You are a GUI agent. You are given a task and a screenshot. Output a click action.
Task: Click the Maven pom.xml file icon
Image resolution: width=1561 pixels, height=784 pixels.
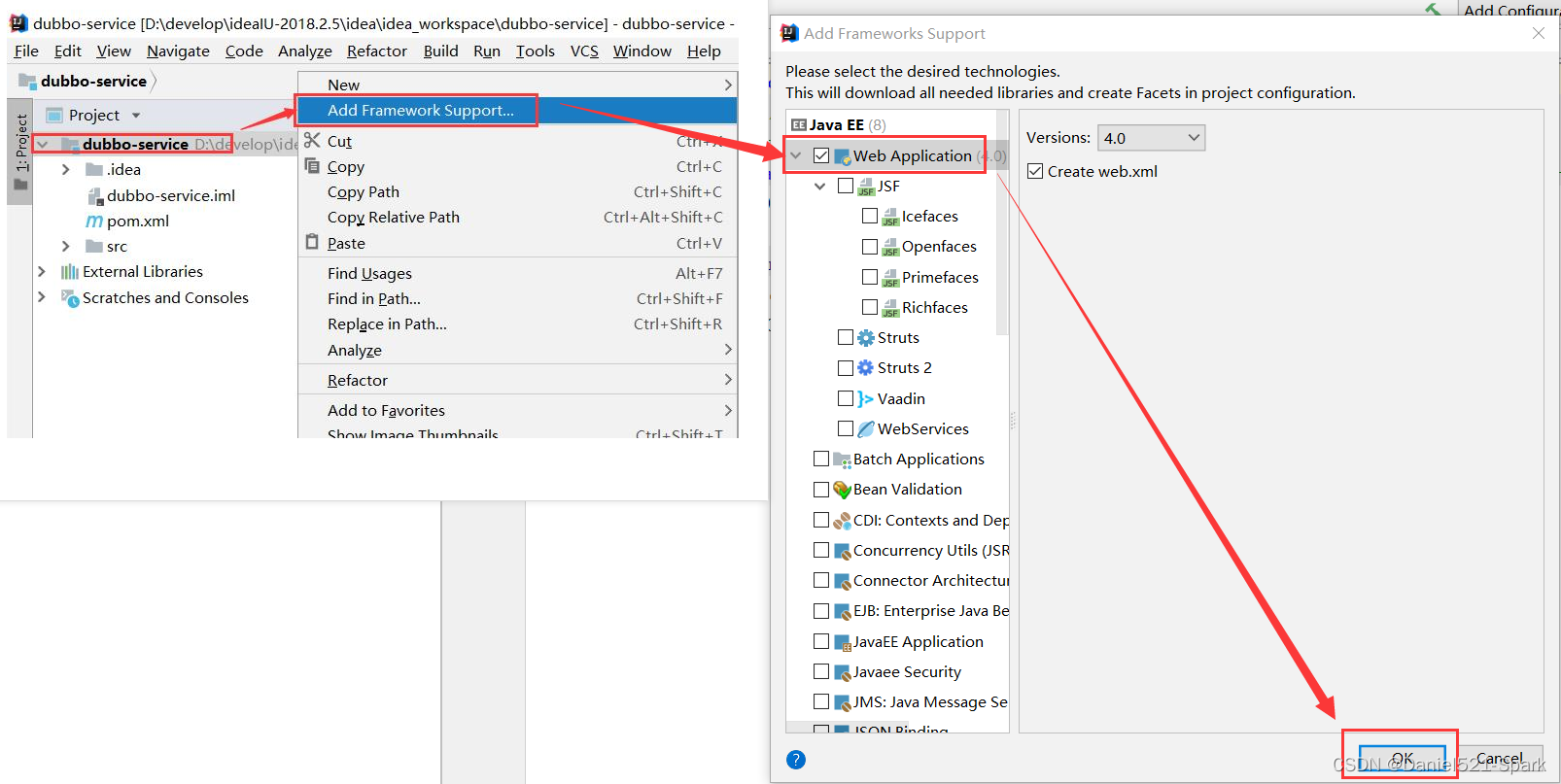94,221
